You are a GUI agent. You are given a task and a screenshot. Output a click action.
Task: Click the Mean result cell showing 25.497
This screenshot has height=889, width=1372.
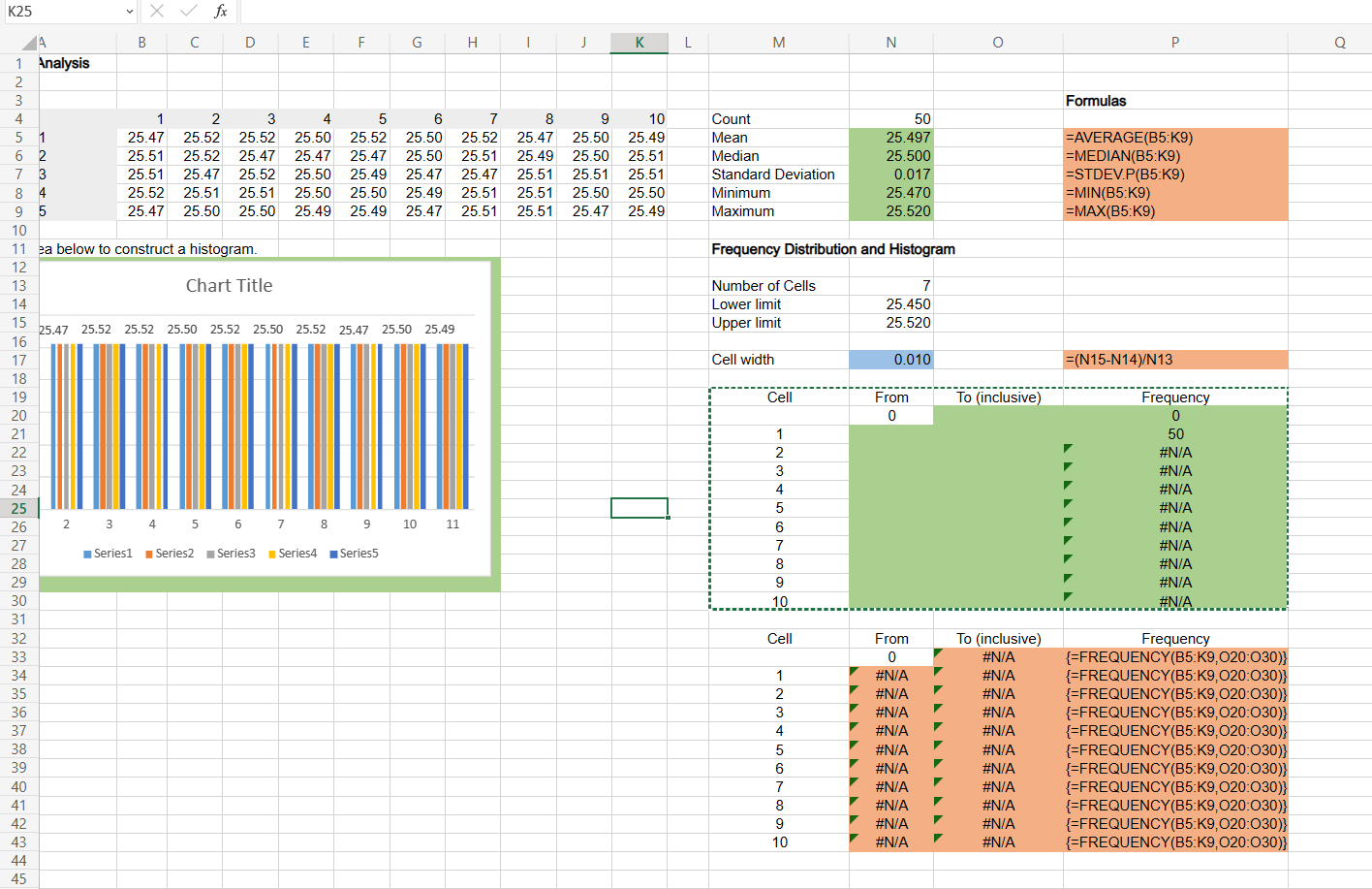(890, 138)
